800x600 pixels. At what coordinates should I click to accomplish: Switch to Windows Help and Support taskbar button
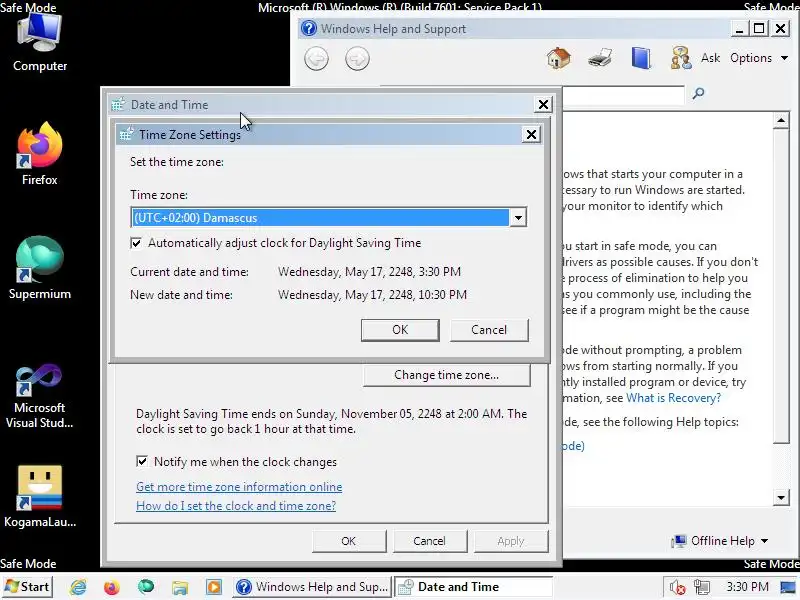pos(313,587)
